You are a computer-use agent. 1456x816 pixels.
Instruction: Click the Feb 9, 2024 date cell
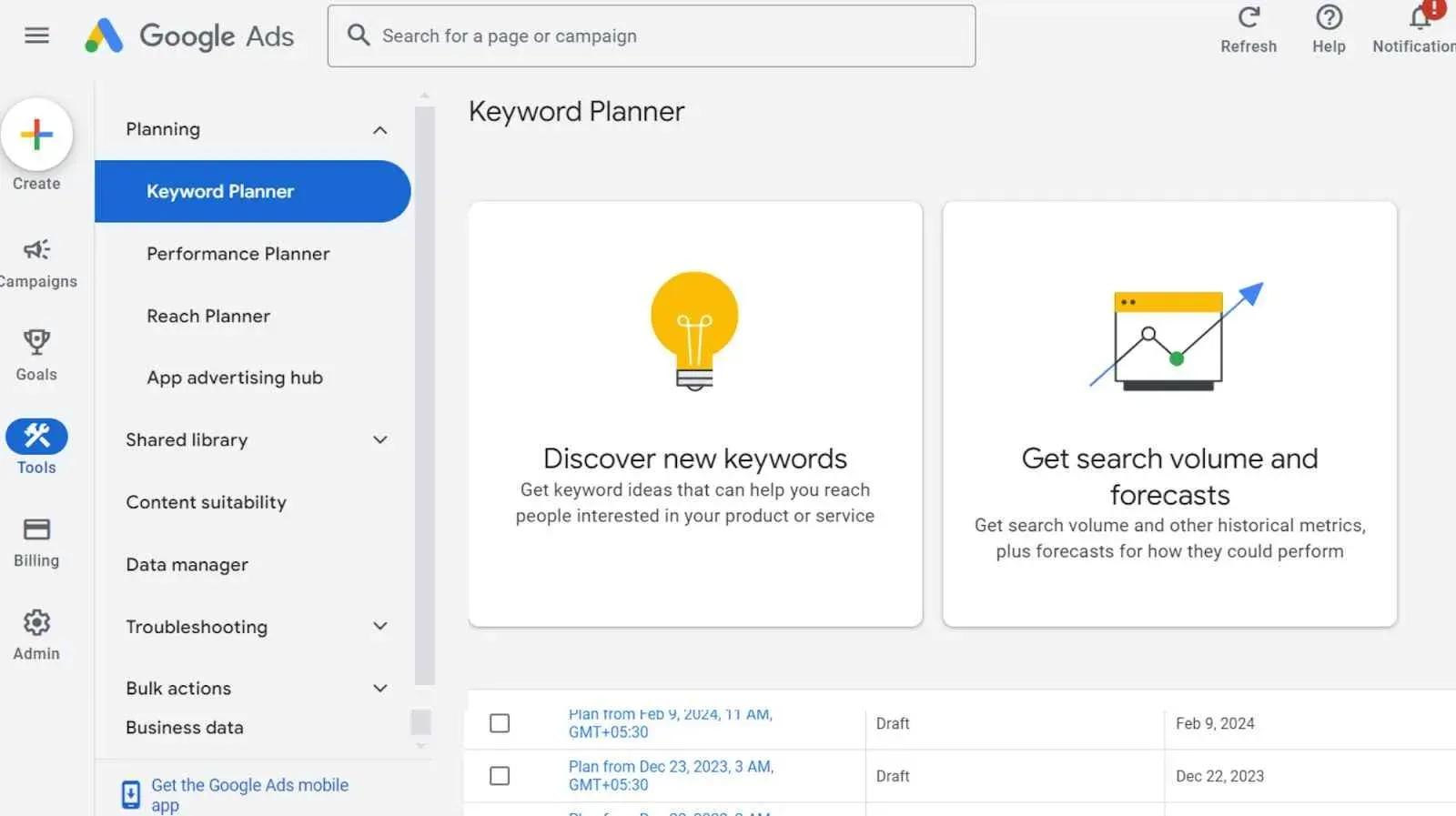click(x=1215, y=723)
